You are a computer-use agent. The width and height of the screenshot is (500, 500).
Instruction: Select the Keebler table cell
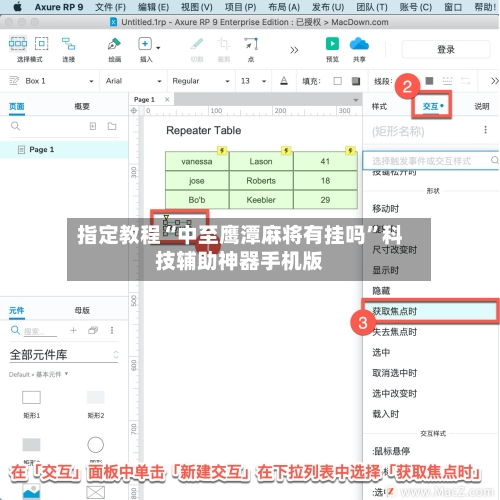[x=261, y=200]
